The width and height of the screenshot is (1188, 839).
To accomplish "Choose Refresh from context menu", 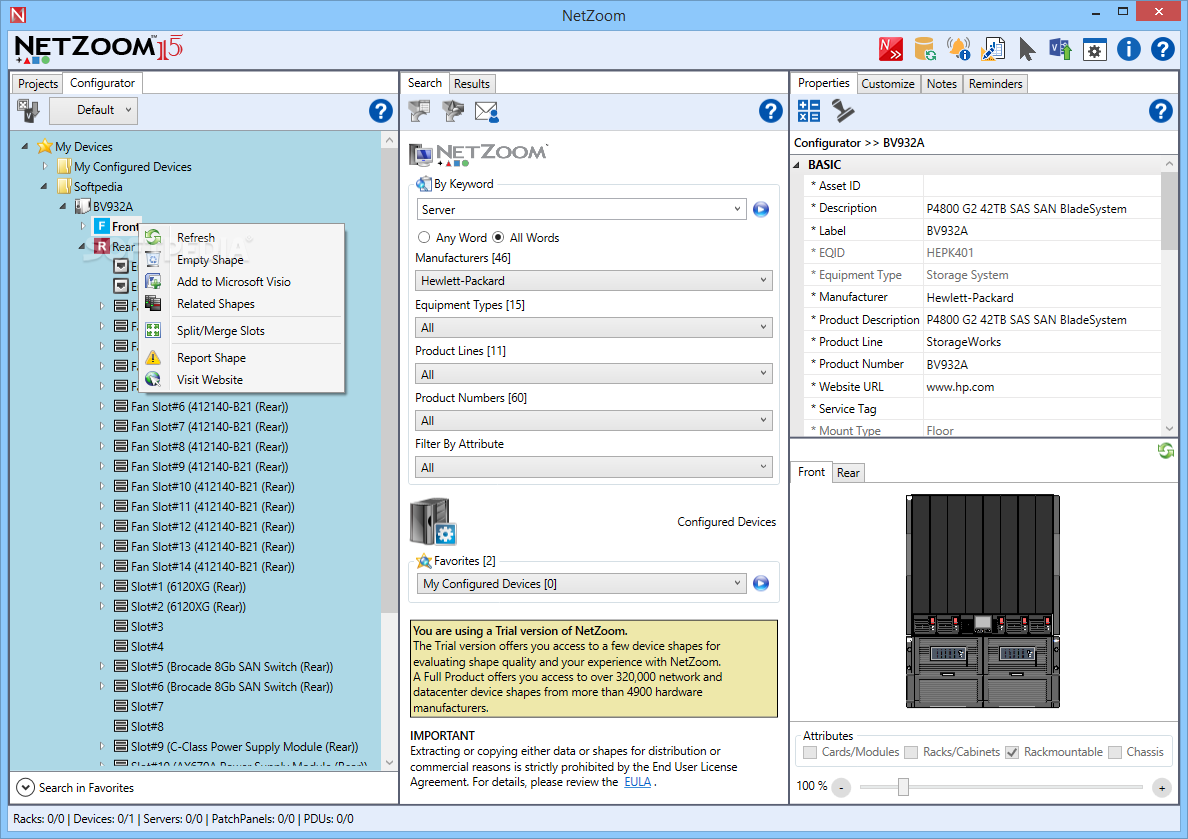I will tap(241, 238).
